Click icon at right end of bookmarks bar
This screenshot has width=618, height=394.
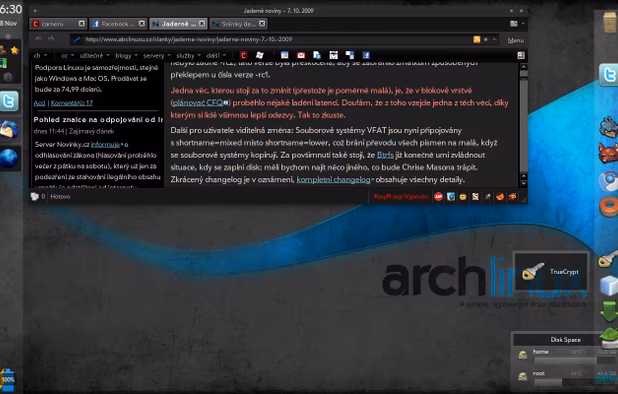pos(521,56)
